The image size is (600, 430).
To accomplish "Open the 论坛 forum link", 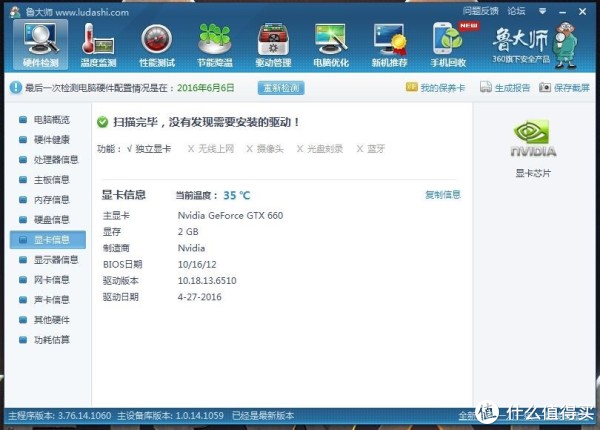I will [x=516, y=11].
